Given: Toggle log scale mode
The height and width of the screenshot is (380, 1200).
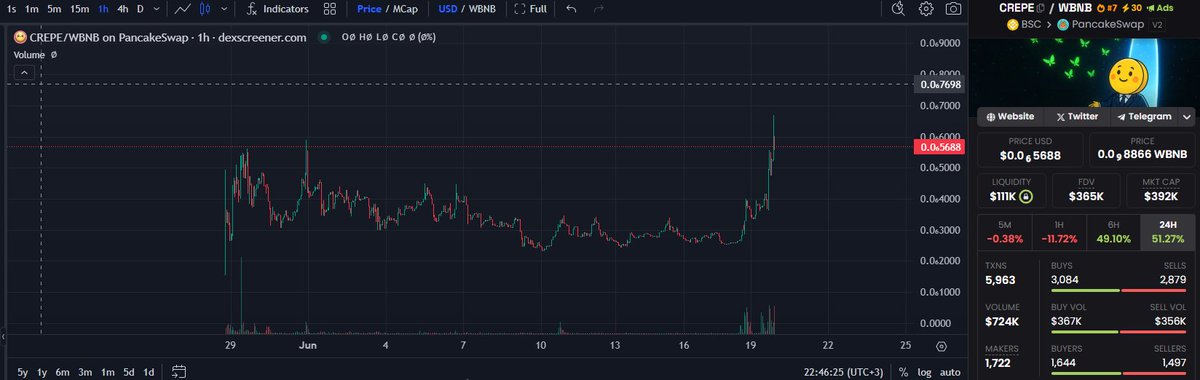Looking at the screenshot, I should [x=925, y=371].
